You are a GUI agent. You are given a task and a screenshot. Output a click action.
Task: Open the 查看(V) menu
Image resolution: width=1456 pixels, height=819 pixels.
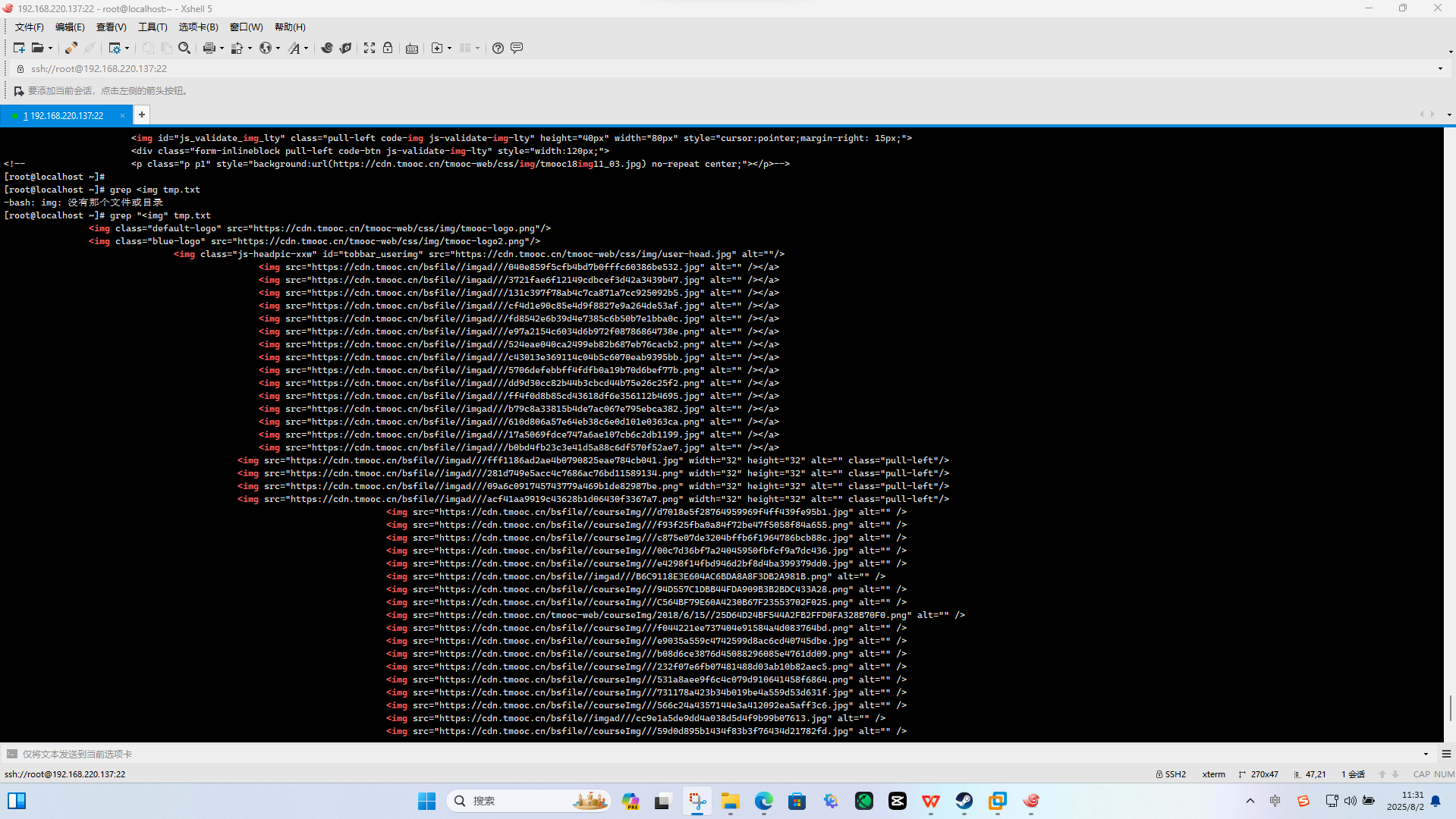tap(111, 27)
